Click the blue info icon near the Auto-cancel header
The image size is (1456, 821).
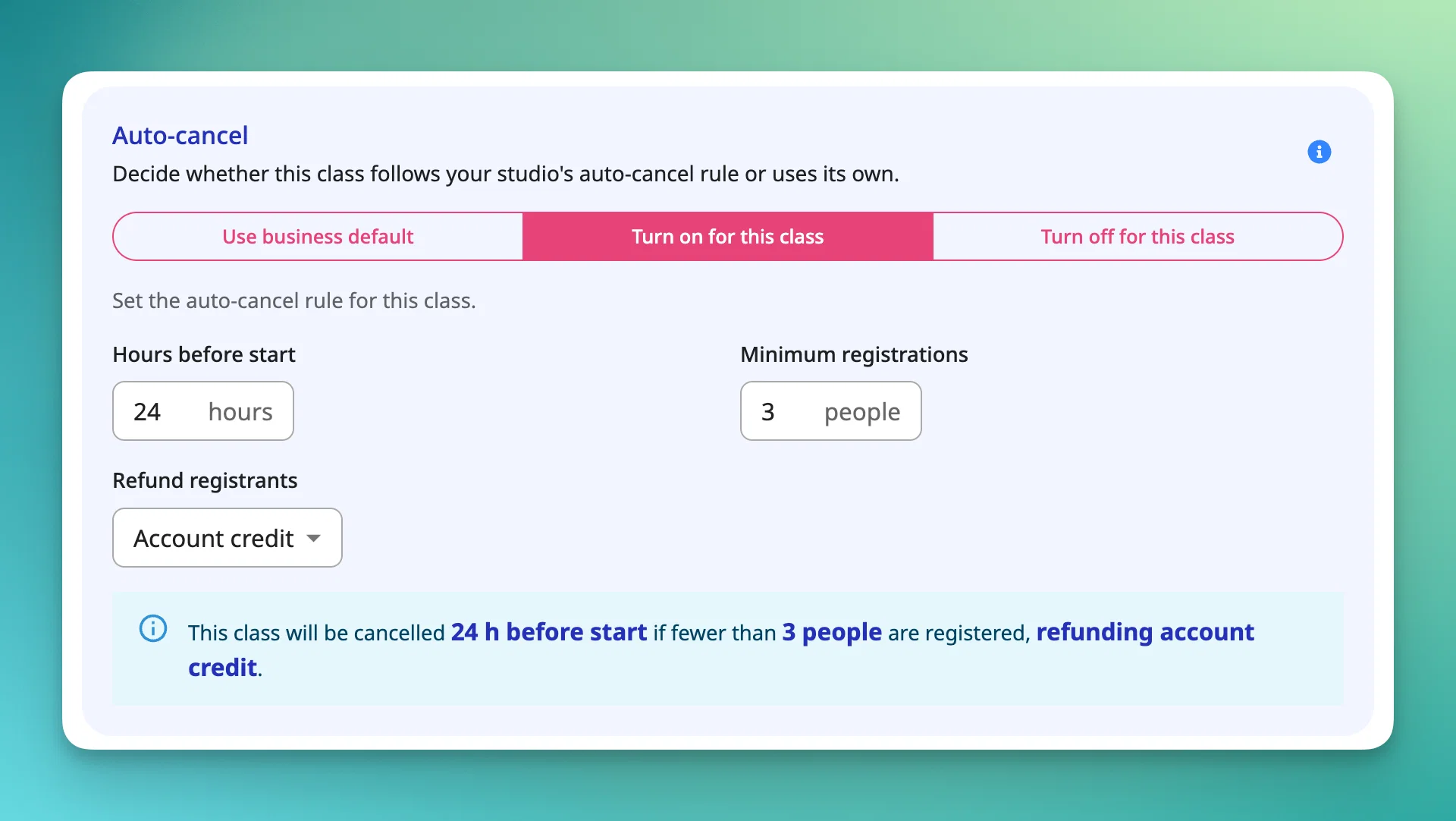coord(1319,152)
